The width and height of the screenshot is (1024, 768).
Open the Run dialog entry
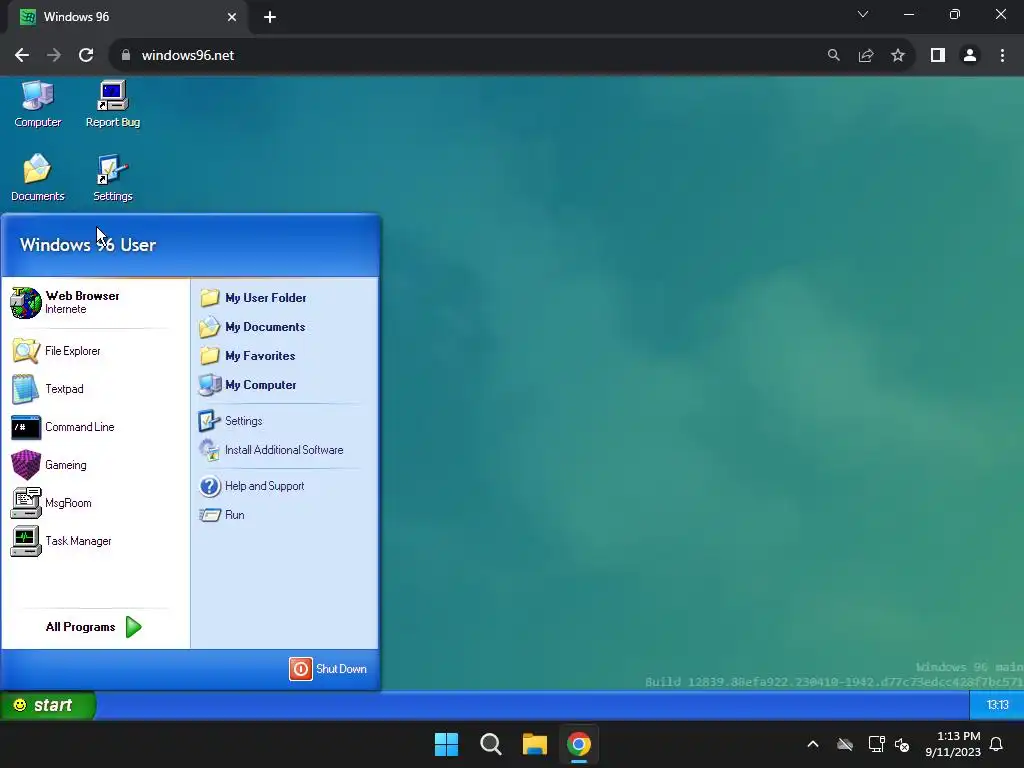point(222,515)
